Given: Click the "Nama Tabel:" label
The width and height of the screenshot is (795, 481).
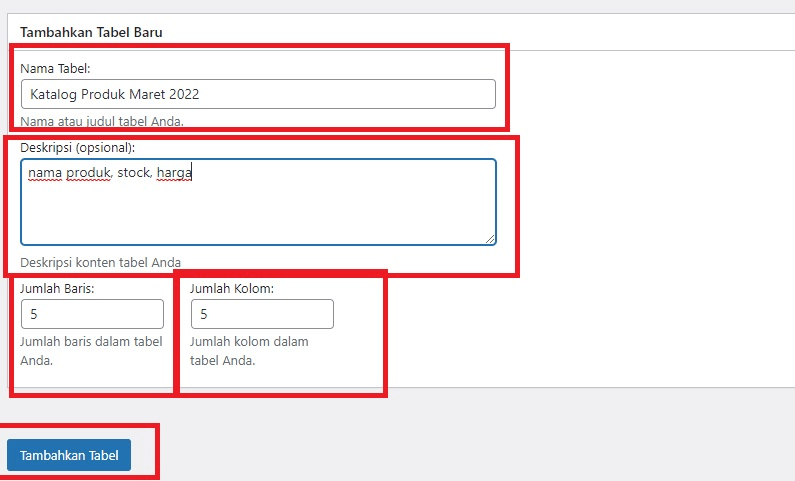Looking at the screenshot, I should pos(55,68).
